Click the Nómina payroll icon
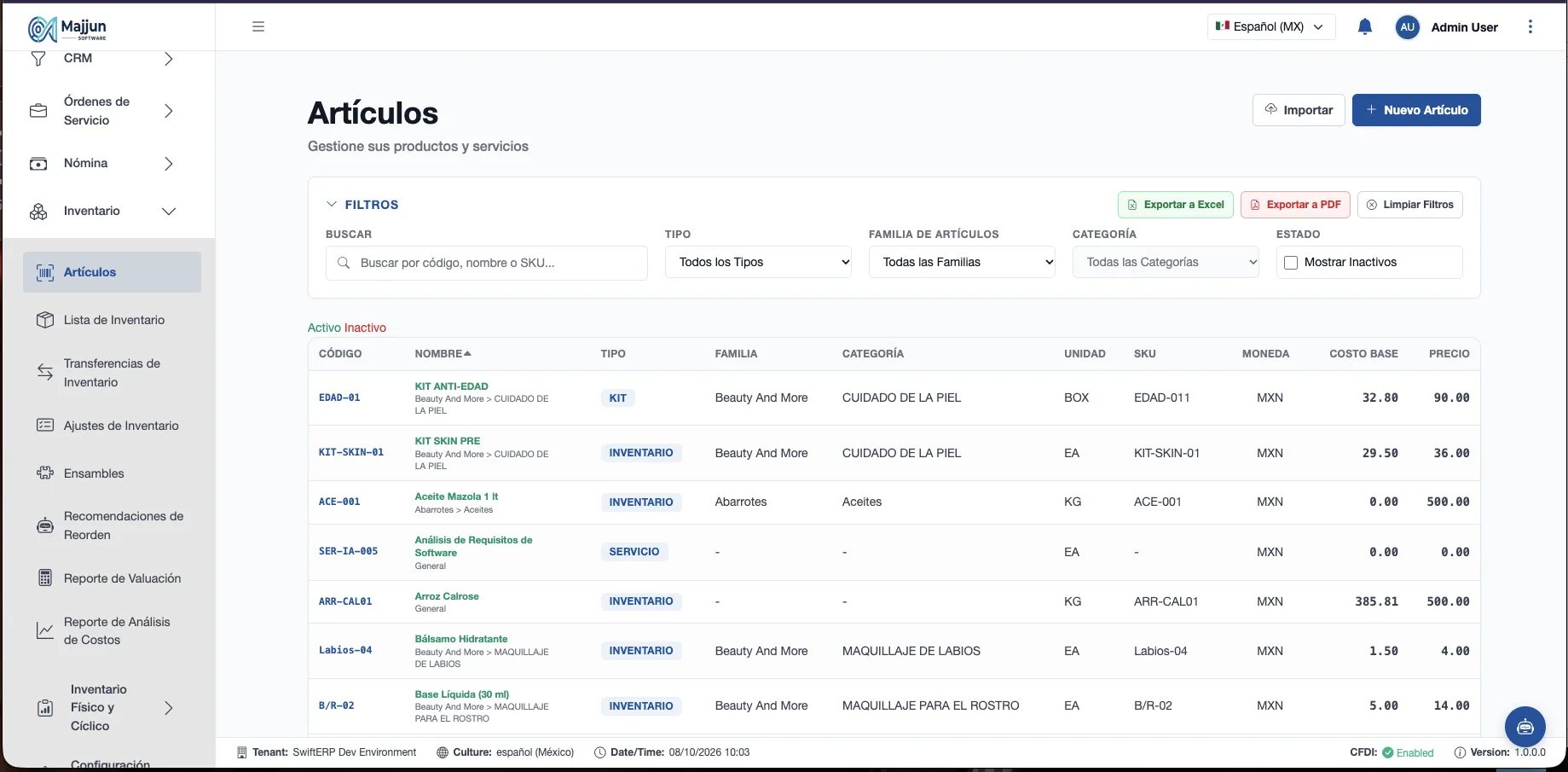Viewport: 1568px width, 772px height. point(38,164)
